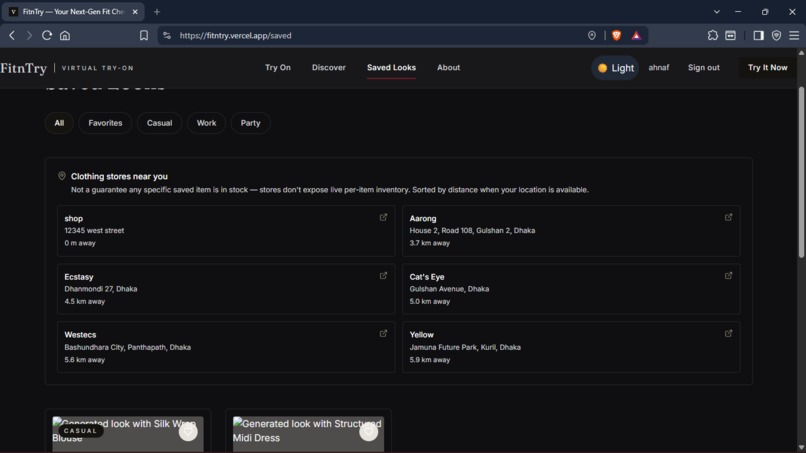Toggle the Light theme switch

(x=615, y=68)
